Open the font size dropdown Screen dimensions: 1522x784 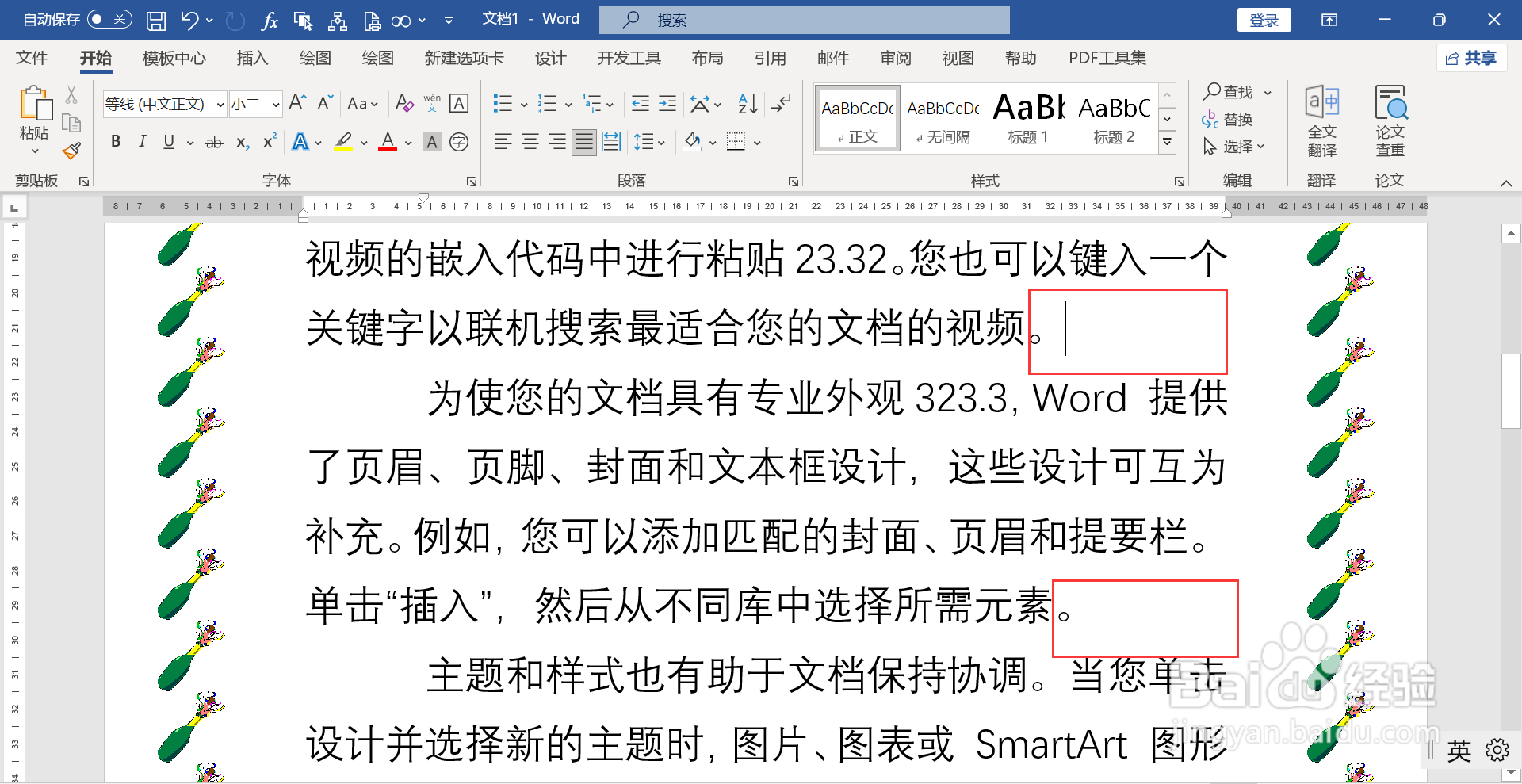[276, 104]
